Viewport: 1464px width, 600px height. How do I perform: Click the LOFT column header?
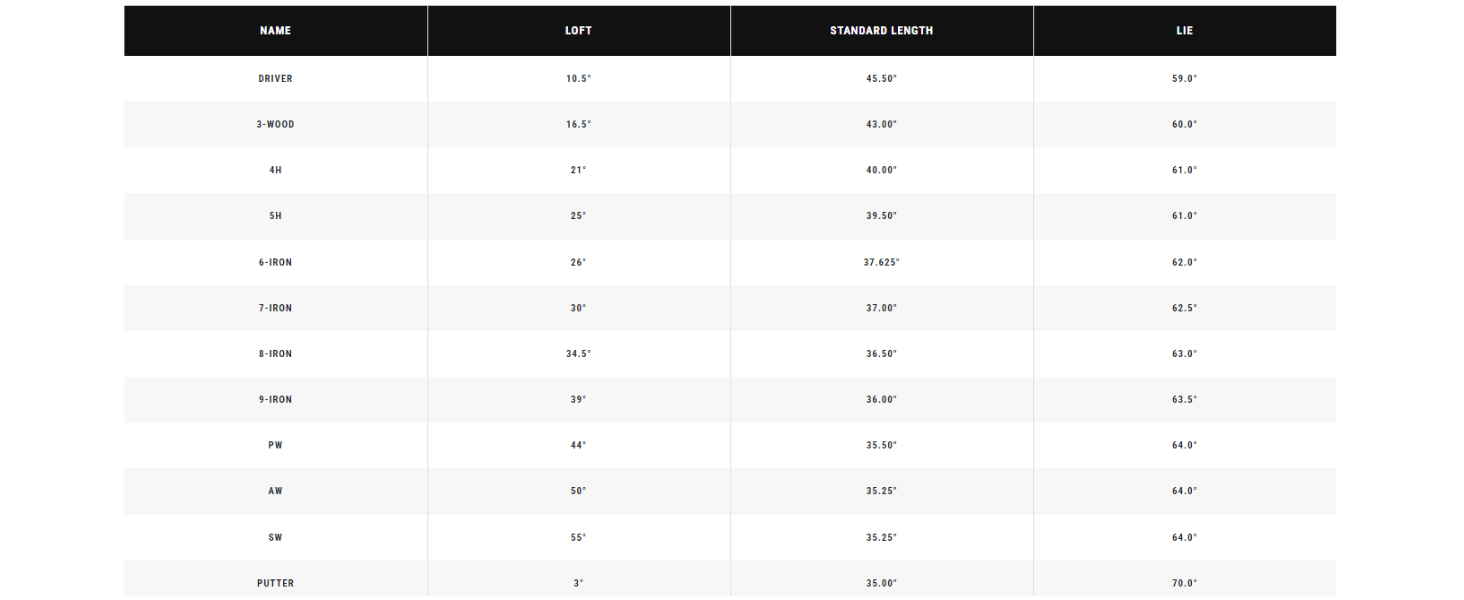578,31
